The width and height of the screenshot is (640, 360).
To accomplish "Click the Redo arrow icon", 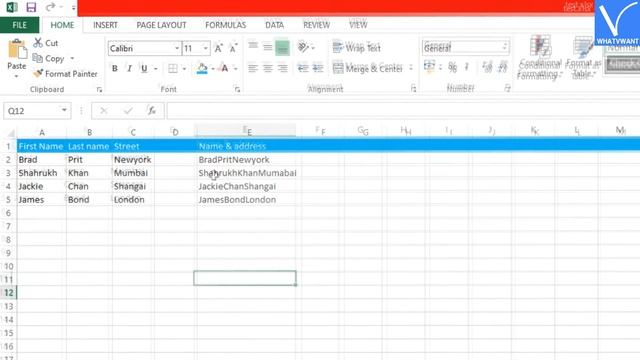I will tap(51, 7).
